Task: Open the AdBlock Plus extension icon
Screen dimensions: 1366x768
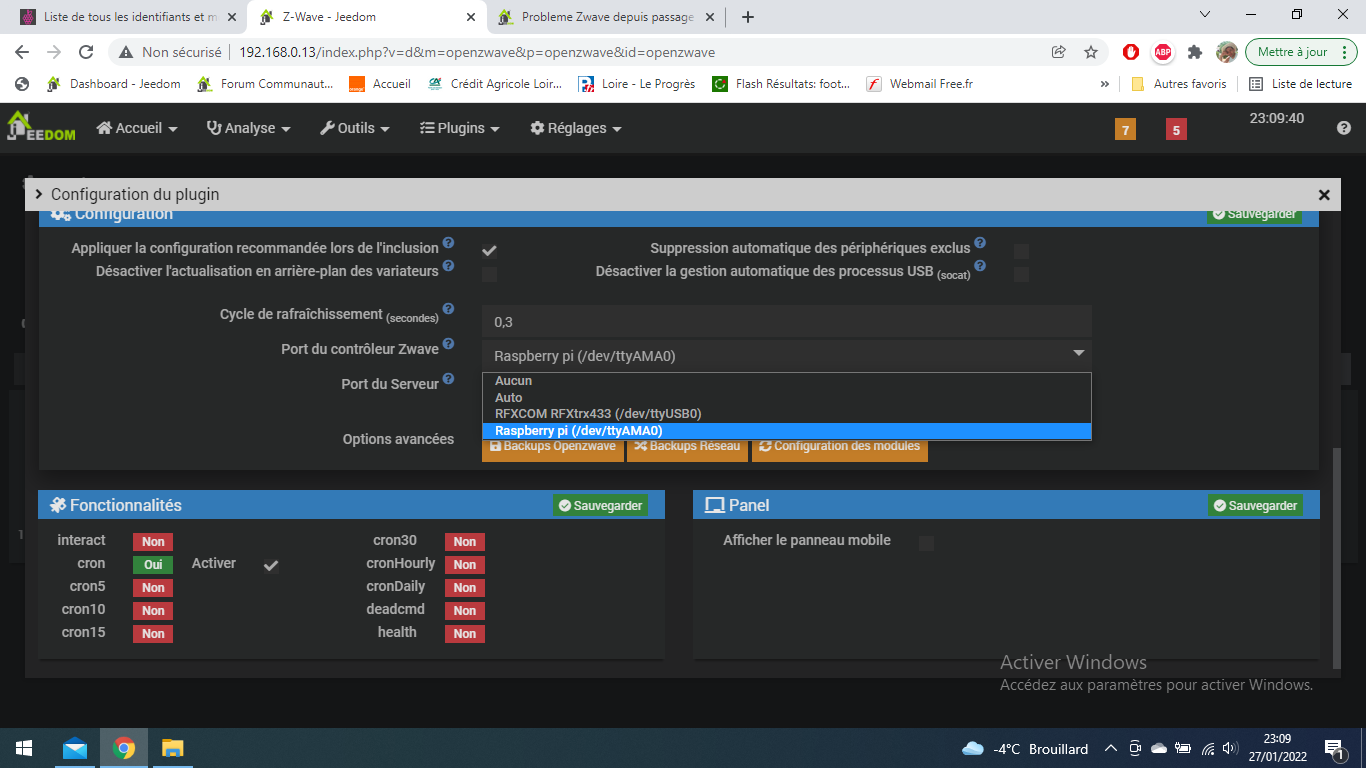Action: pos(1163,52)
